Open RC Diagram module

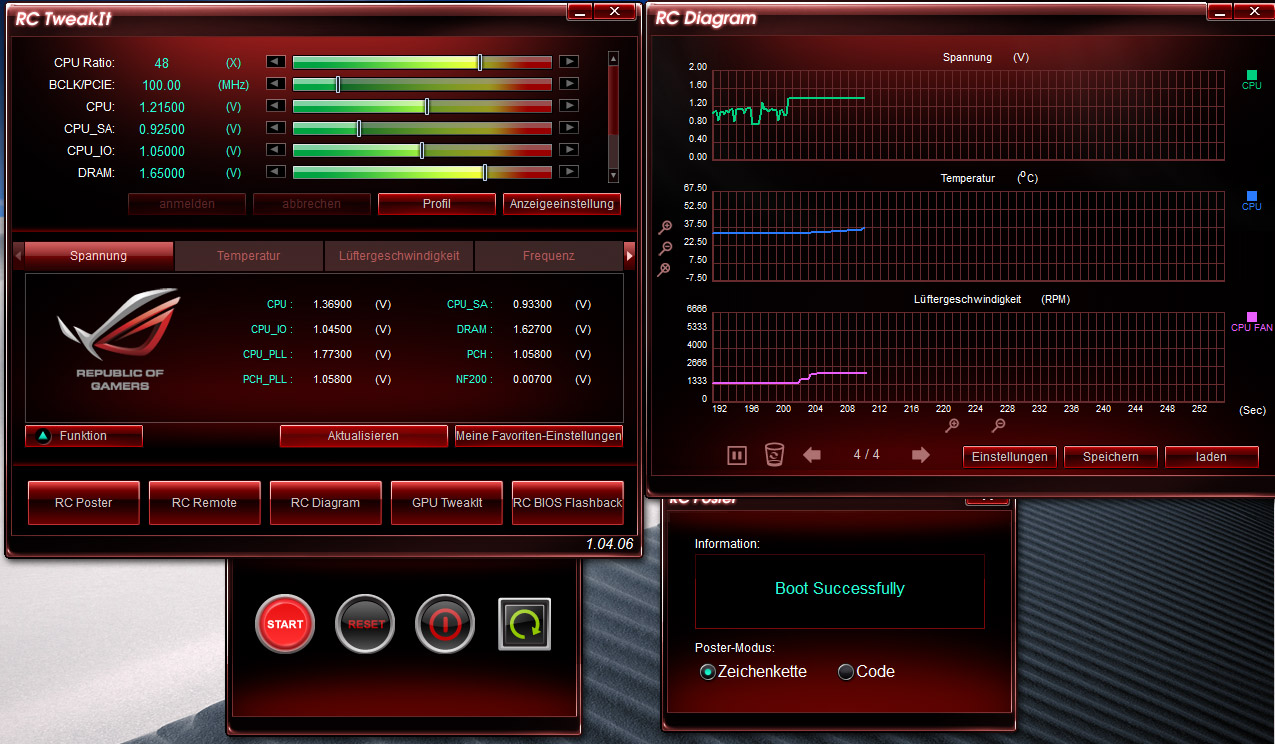[326, 503]
